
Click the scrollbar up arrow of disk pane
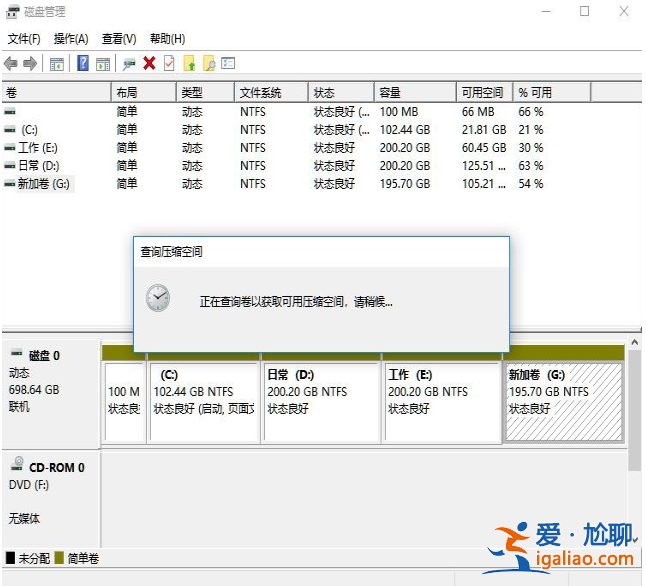tap(635, 342)
